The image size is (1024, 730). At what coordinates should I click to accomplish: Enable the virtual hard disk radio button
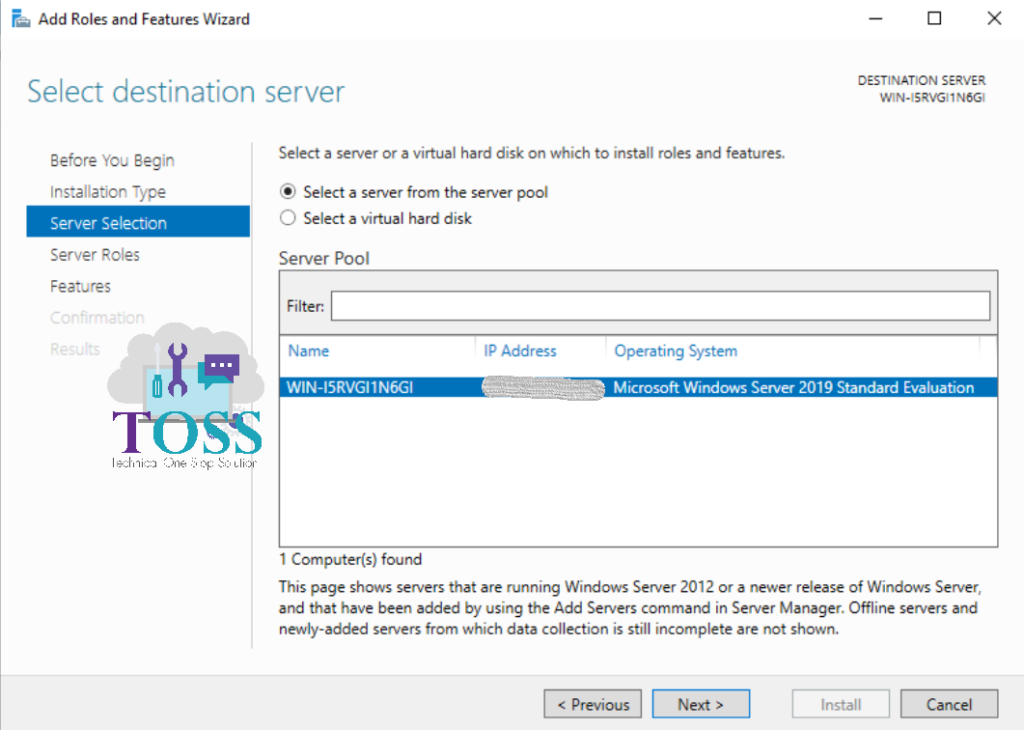pos(287,216)
